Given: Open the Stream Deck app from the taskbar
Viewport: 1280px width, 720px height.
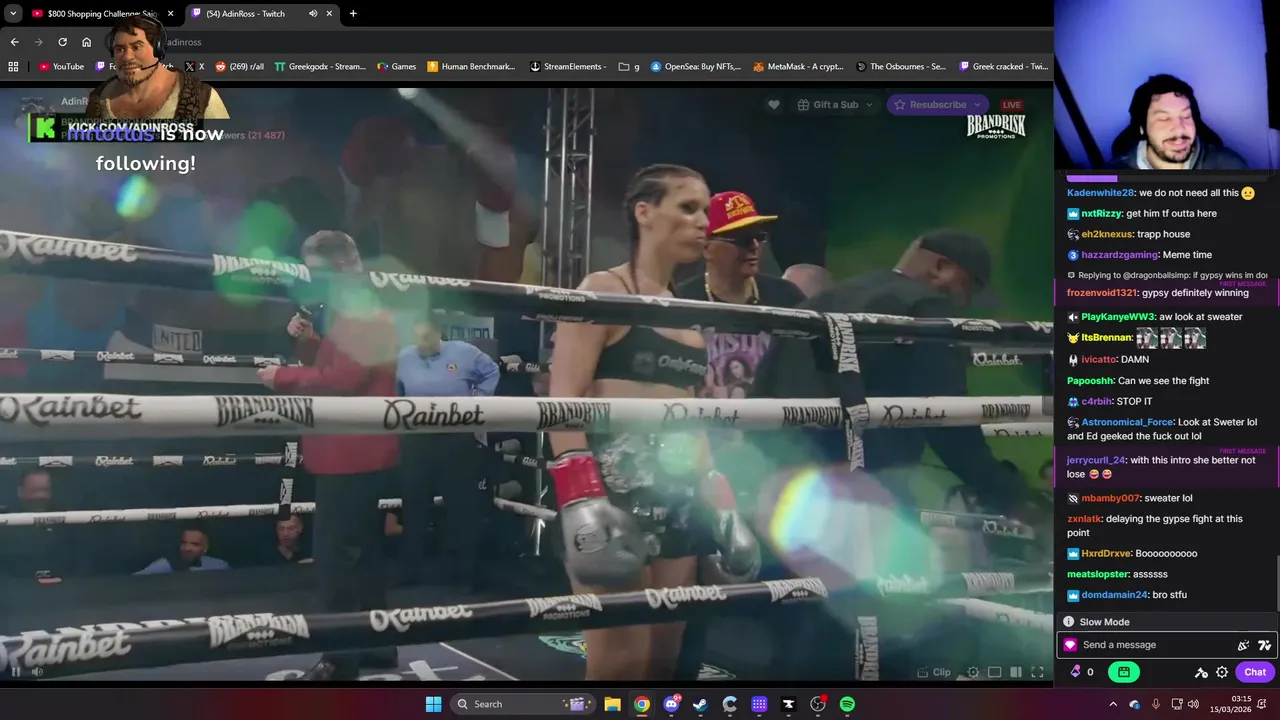Looking at the screenshot, I should pyautogui.click(x=759, y=704).
